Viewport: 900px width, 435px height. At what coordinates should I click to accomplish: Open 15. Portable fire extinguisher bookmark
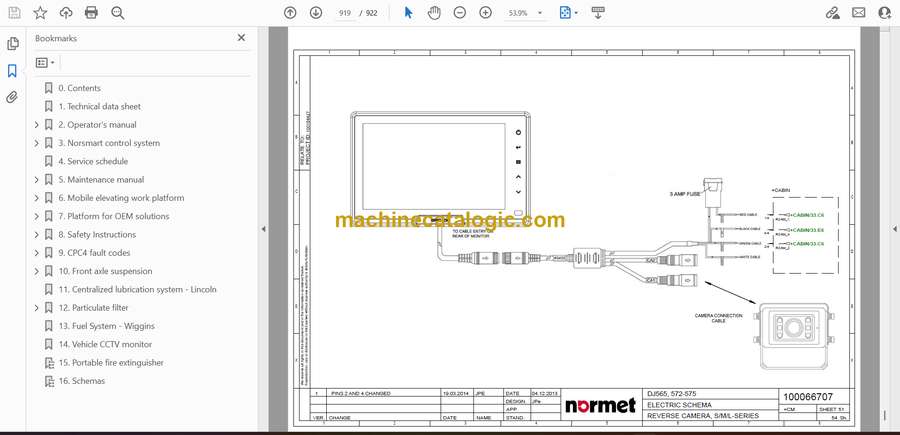click(111, 363)
